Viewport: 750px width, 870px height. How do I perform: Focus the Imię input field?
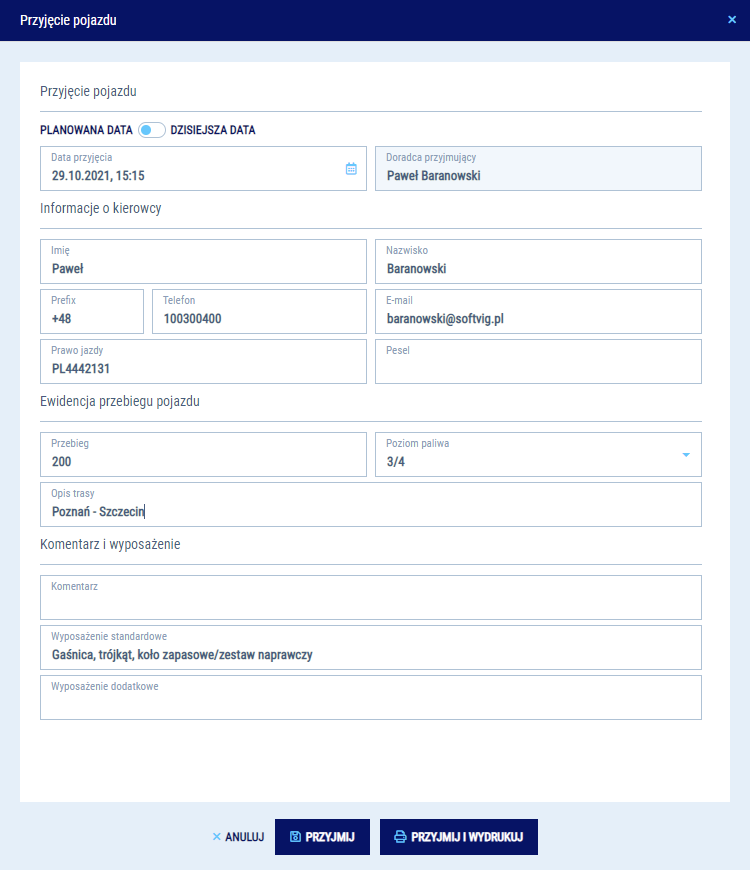coord(203,262)
